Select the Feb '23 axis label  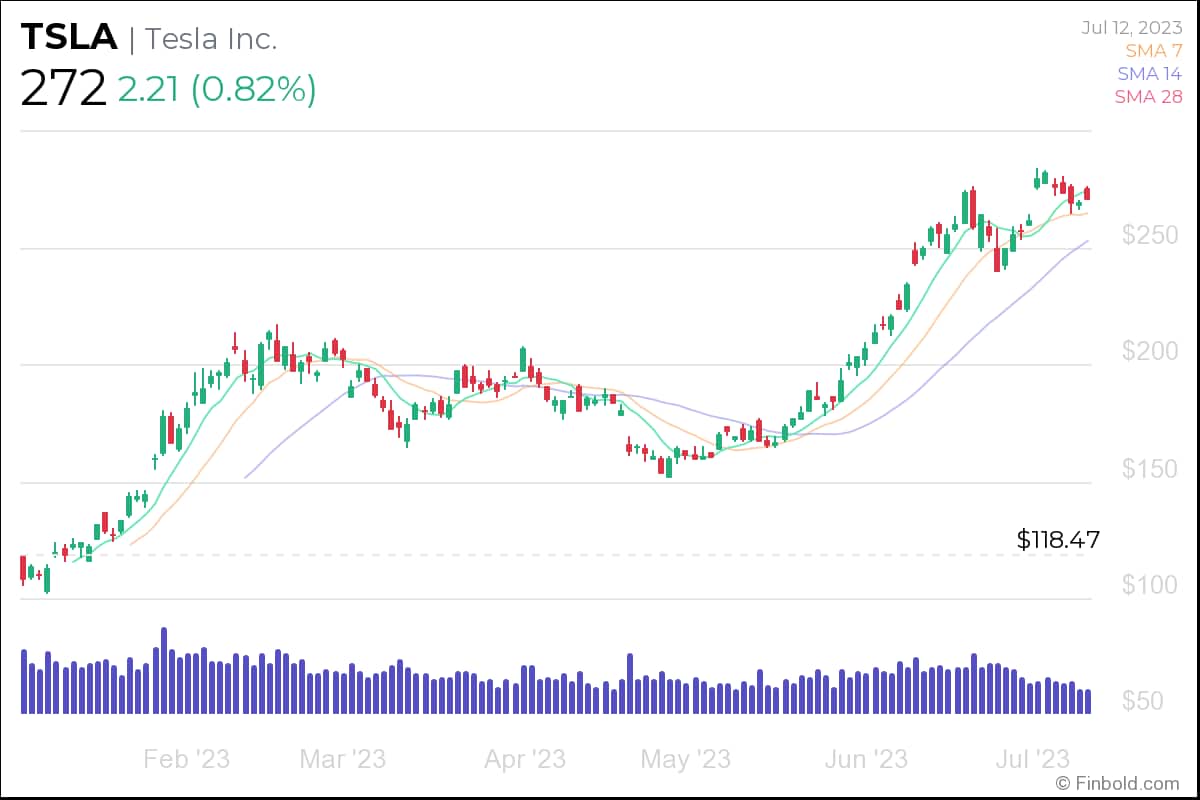pyautogui.click(x=186, y=760)
